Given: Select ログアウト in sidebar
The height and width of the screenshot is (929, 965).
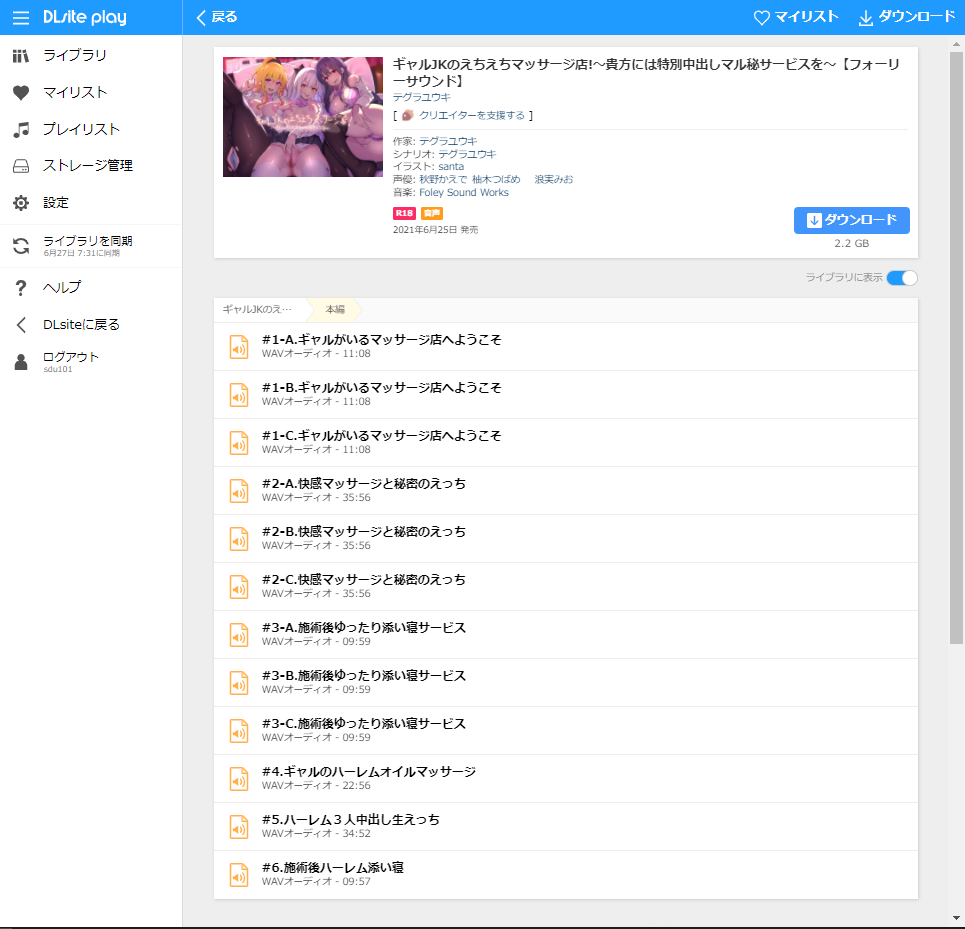Looking at the screenshot, I should point(91,362).
